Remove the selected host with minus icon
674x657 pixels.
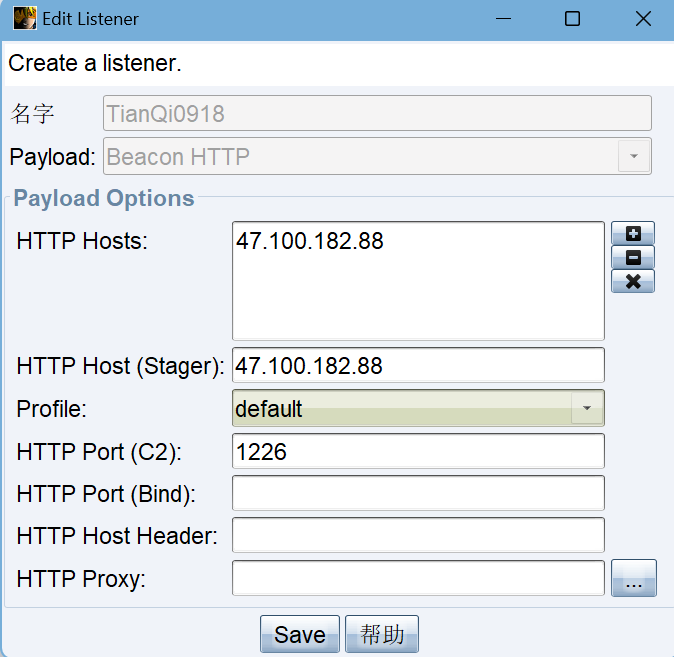pyautogui.click(x=633, y=257)
